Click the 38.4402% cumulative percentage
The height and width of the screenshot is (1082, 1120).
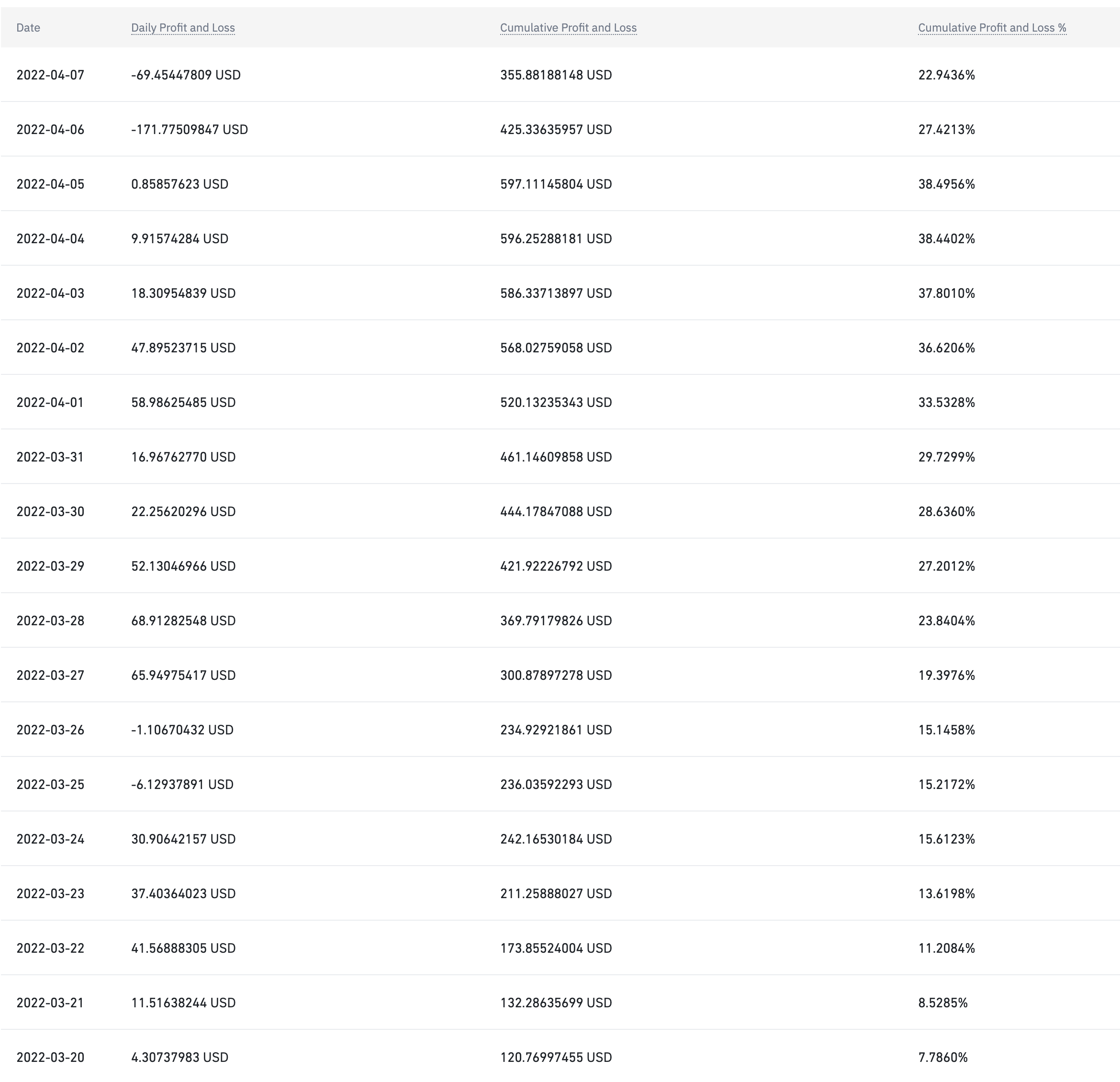[946, 238]
